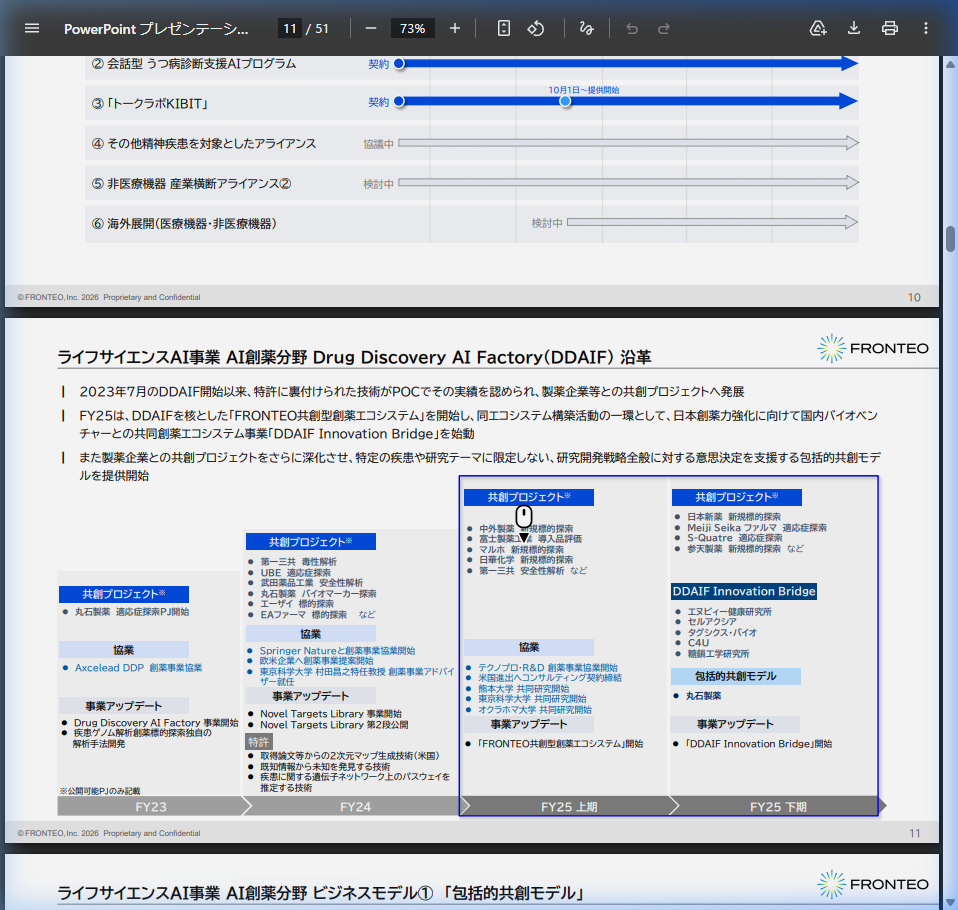This screenshot has height=910, width=958.
Task: Click the FY25 上期 timeline arrow label
Action: click(x=569, y=806)
